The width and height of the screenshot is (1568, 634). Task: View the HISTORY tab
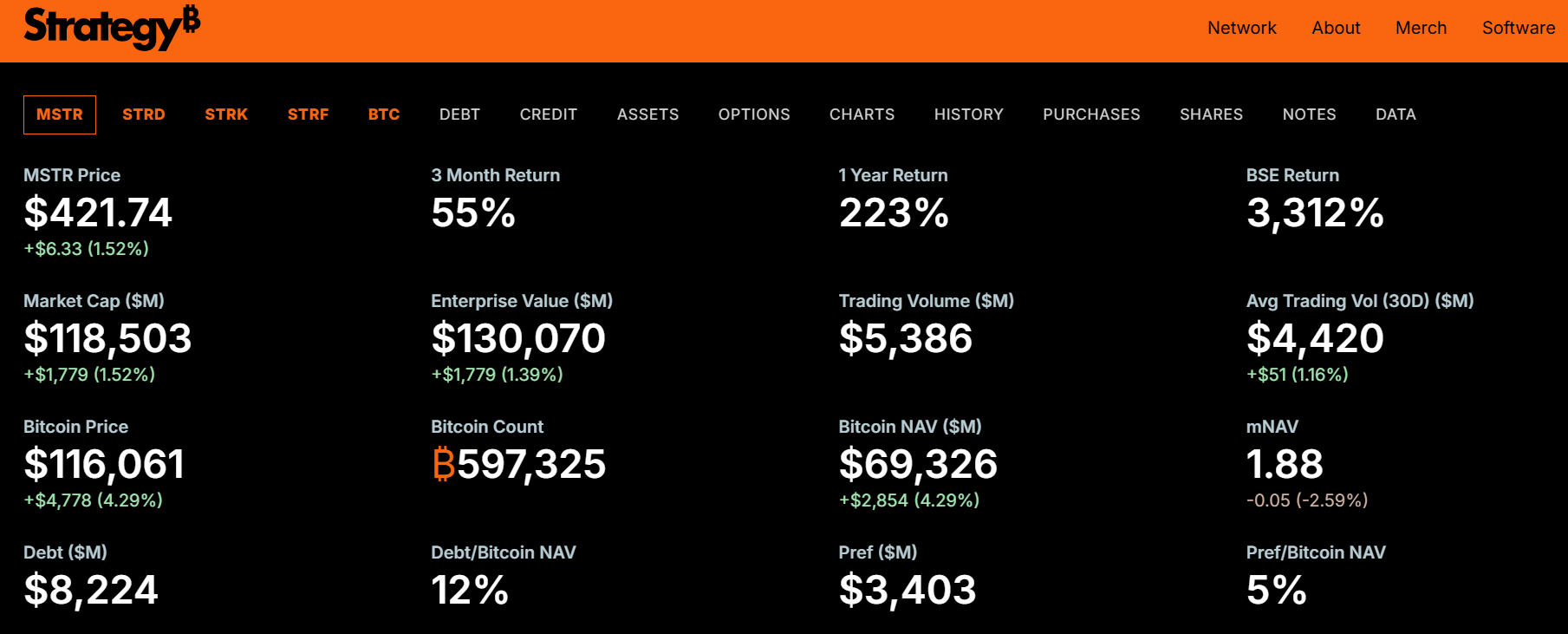point(969,114)
